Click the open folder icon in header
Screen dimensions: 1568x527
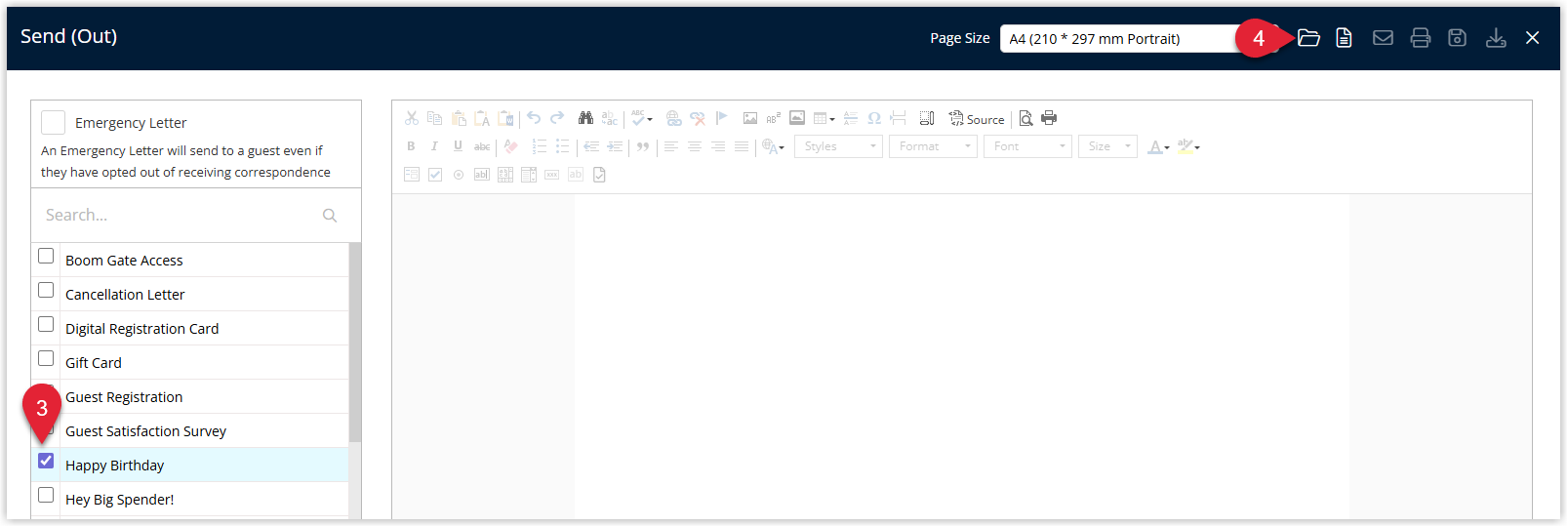click(x=1309, y=38)
